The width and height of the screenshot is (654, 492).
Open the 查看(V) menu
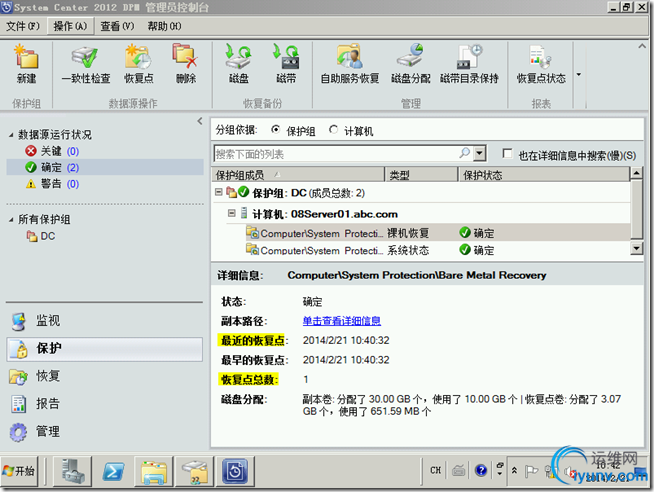click(x=117, y=26)
